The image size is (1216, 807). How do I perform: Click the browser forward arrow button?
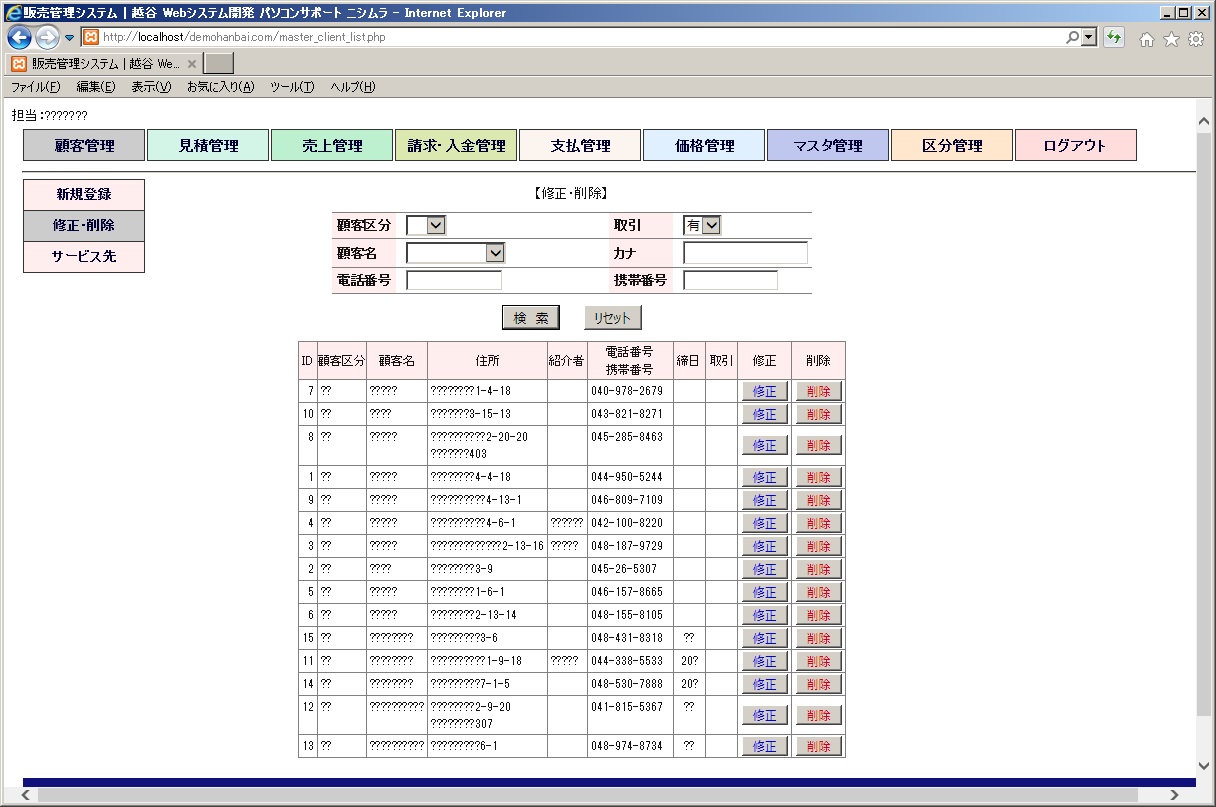(x=47, y=38)
